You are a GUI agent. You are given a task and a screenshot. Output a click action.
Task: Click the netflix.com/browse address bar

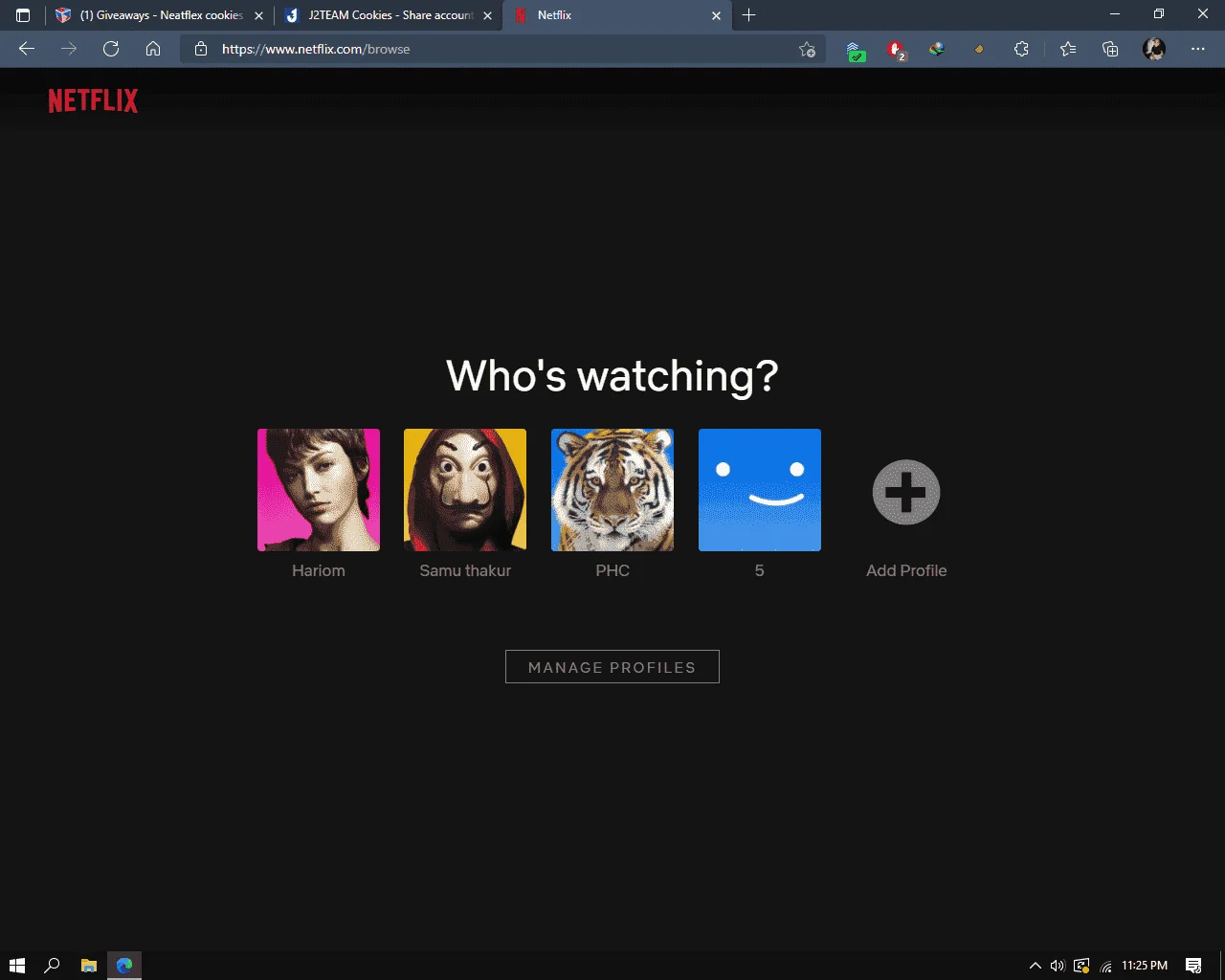[502, 49]
